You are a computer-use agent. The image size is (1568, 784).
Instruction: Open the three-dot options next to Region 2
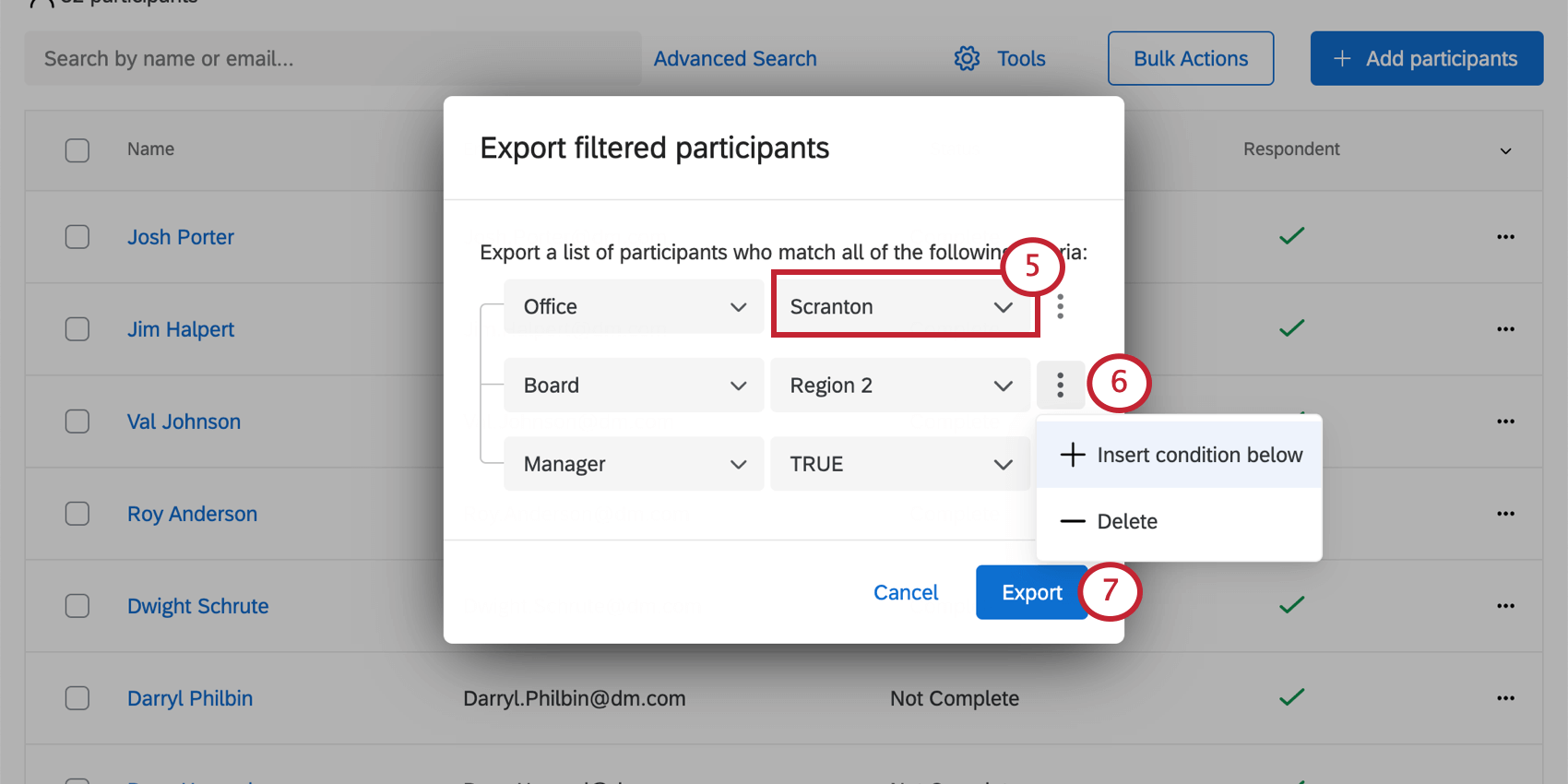1061,385
